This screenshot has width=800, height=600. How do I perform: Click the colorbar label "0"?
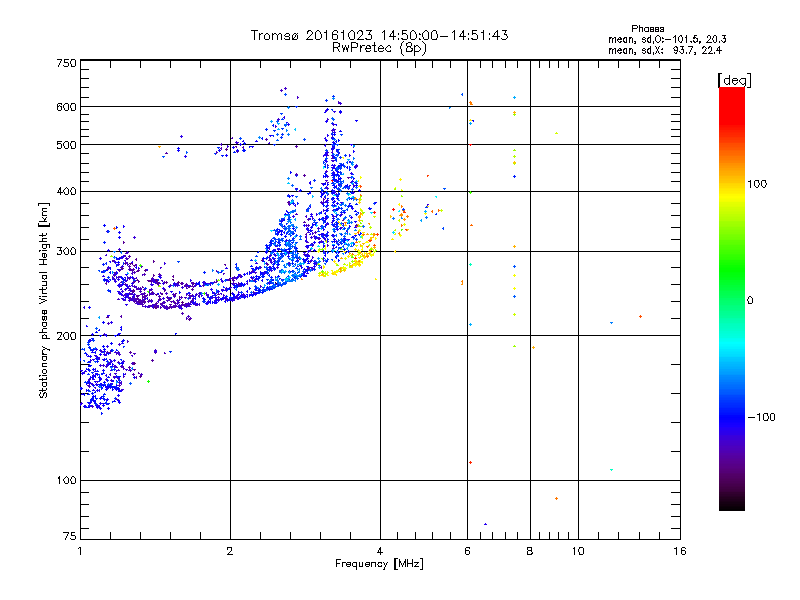click(x=750, y=301)
